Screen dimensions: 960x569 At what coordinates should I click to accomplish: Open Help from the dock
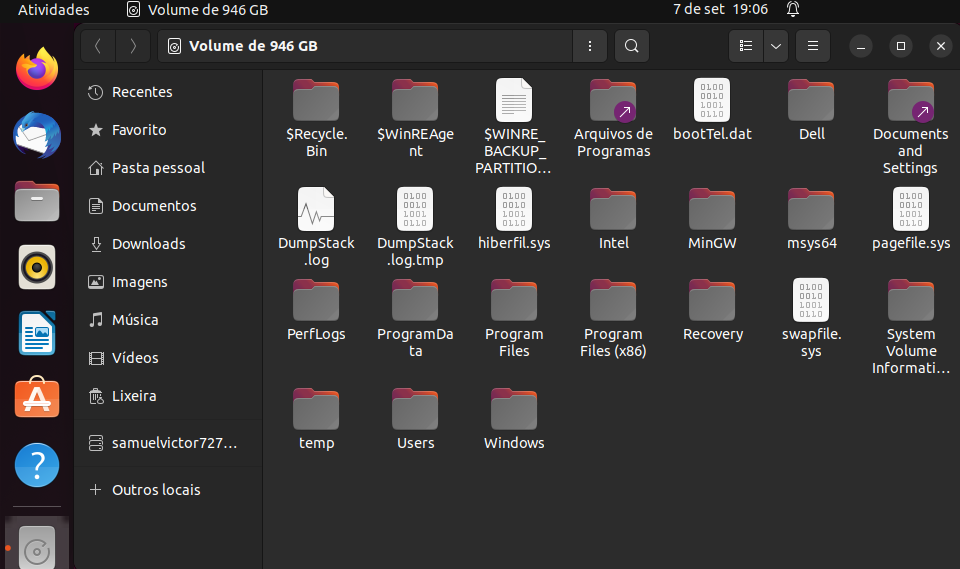coord(37,465)
